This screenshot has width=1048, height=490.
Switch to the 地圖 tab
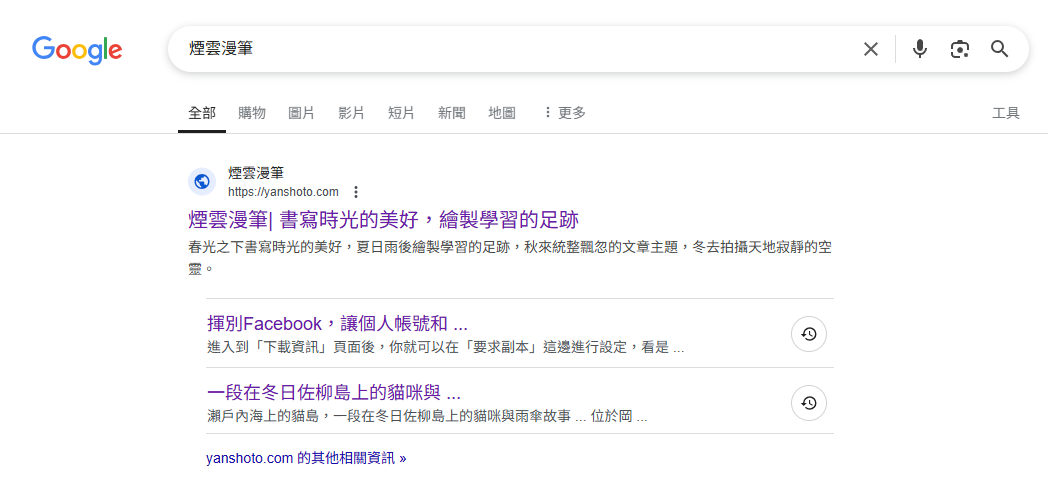tap(502, 113)
